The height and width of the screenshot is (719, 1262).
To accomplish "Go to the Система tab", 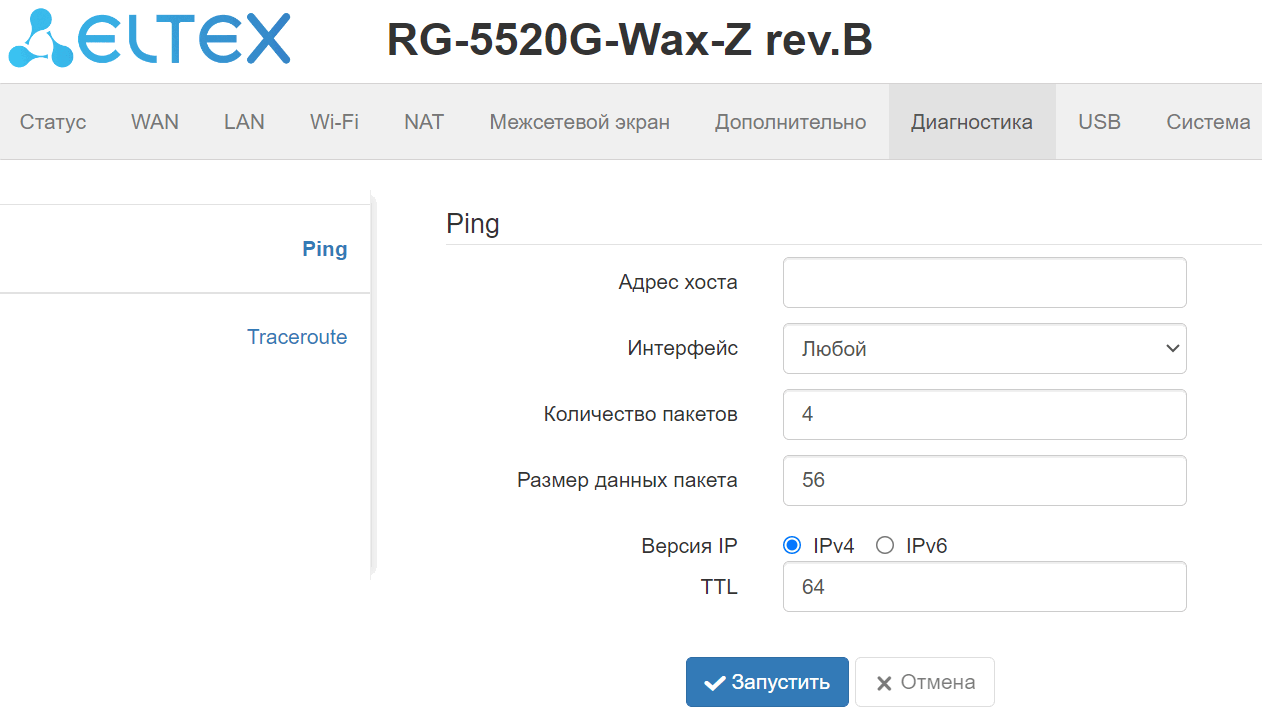I will tap(1208, 122).
